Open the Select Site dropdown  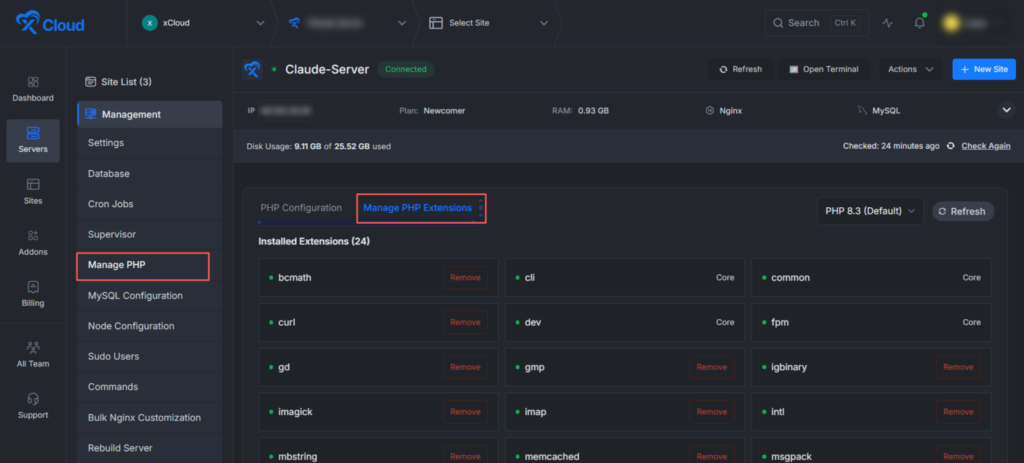[488, 23]
